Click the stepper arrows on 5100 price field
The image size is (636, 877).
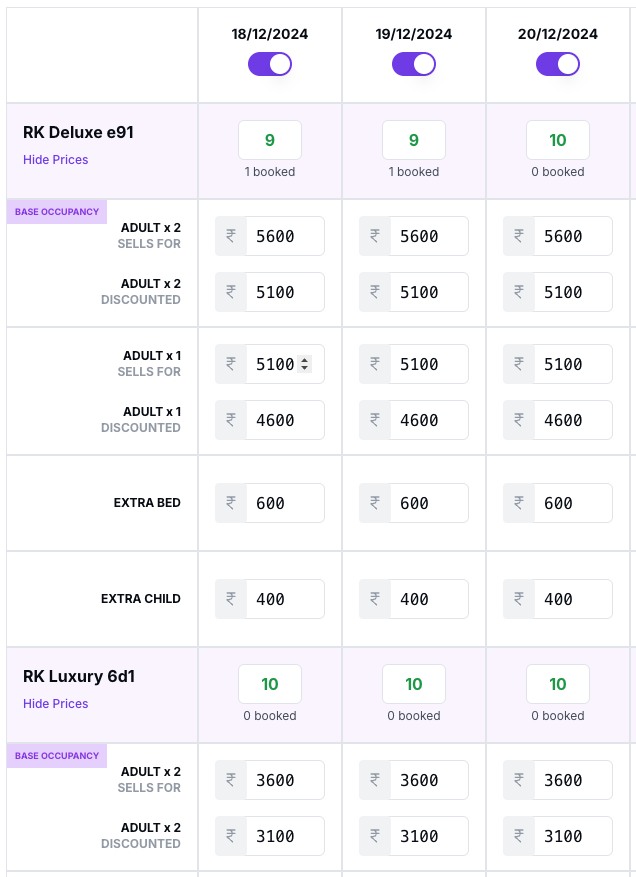pyautogui.click(x=304, y=364)
